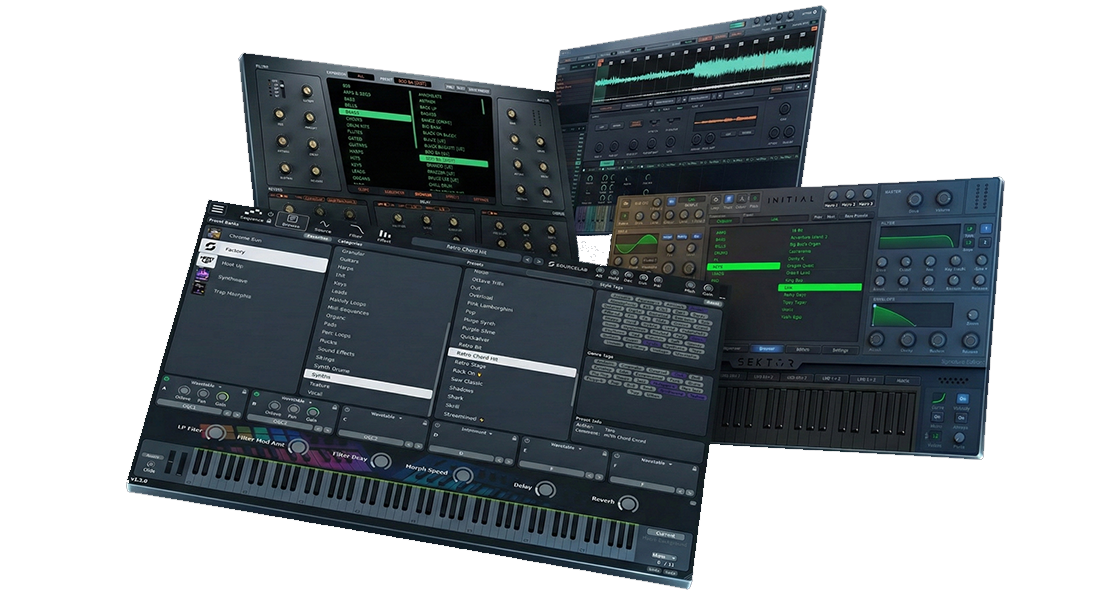Click the Bass Presets button in Initial
The image size is (1100, 600).
pos(856,215)
